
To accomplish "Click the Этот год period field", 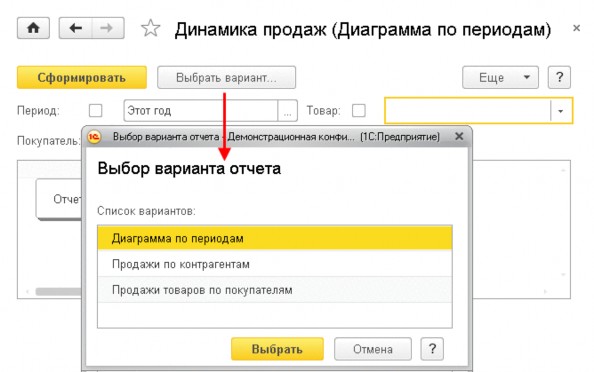I will (x=201, y=111).
